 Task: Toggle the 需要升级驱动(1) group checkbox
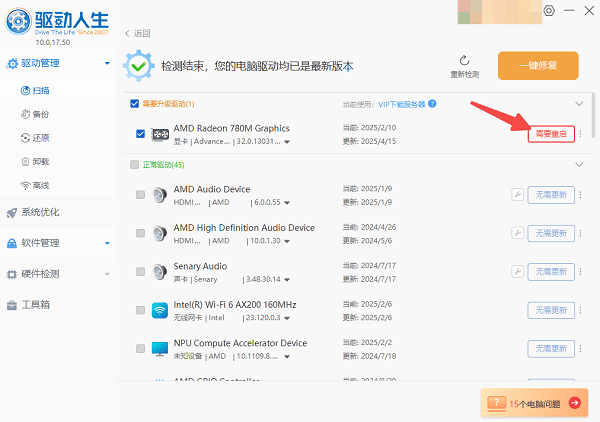coord(134,104)
